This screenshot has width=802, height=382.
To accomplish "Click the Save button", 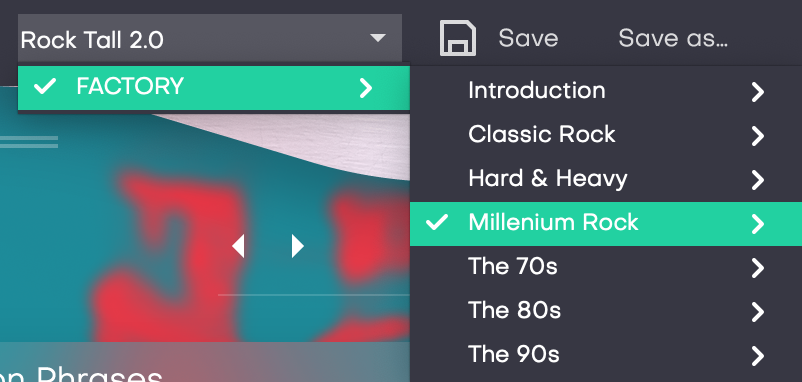I will [528, 38].
